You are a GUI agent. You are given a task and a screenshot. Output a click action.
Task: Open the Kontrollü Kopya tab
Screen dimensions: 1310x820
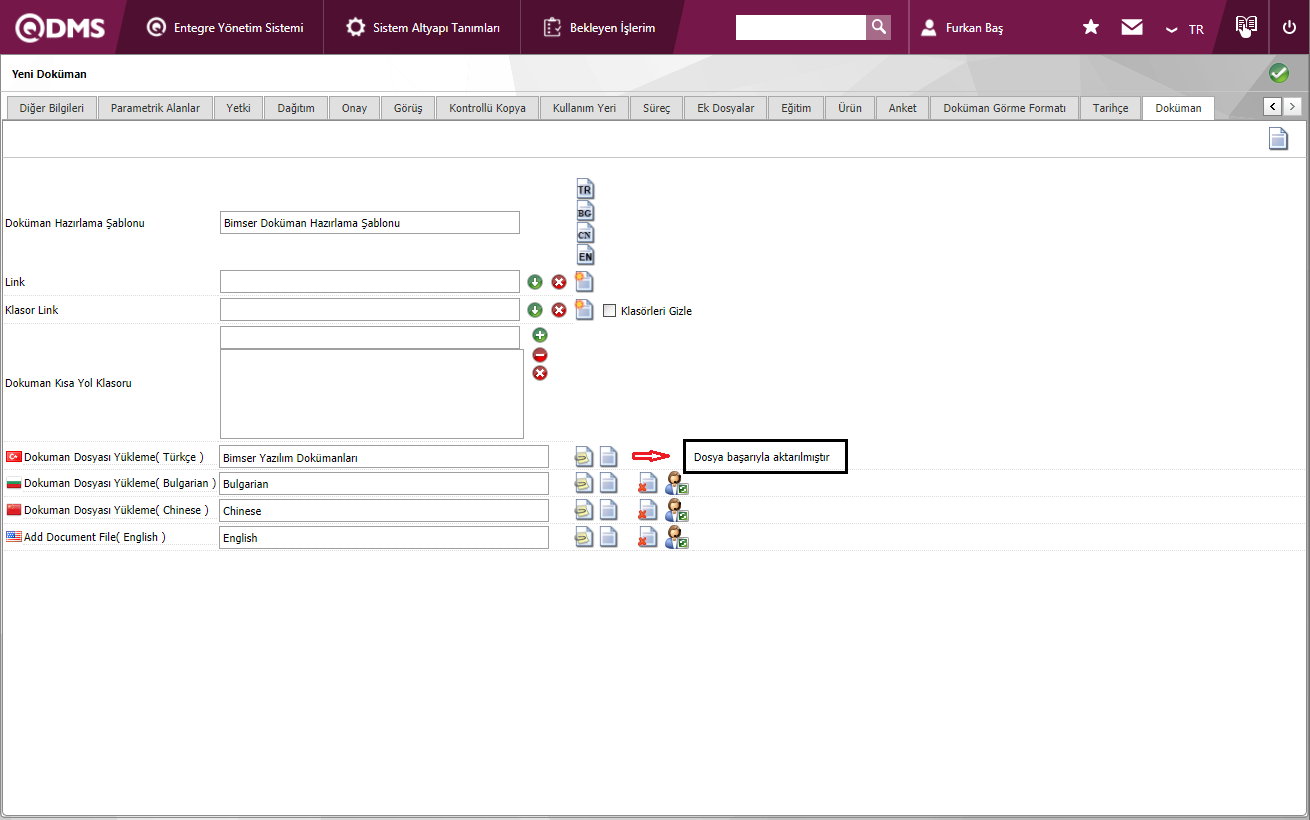[487, 108]
